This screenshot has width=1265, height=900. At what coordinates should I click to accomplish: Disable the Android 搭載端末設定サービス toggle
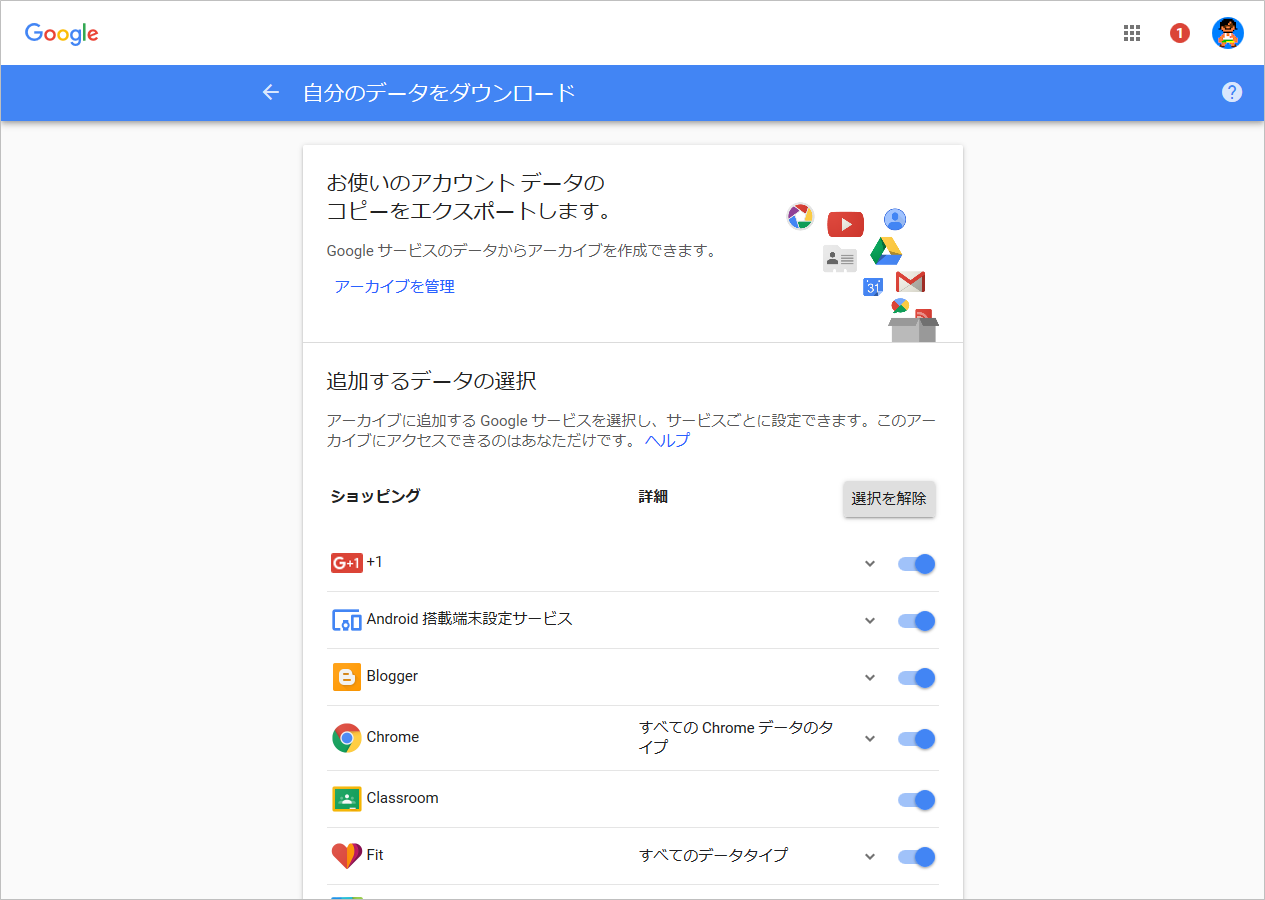916,621
